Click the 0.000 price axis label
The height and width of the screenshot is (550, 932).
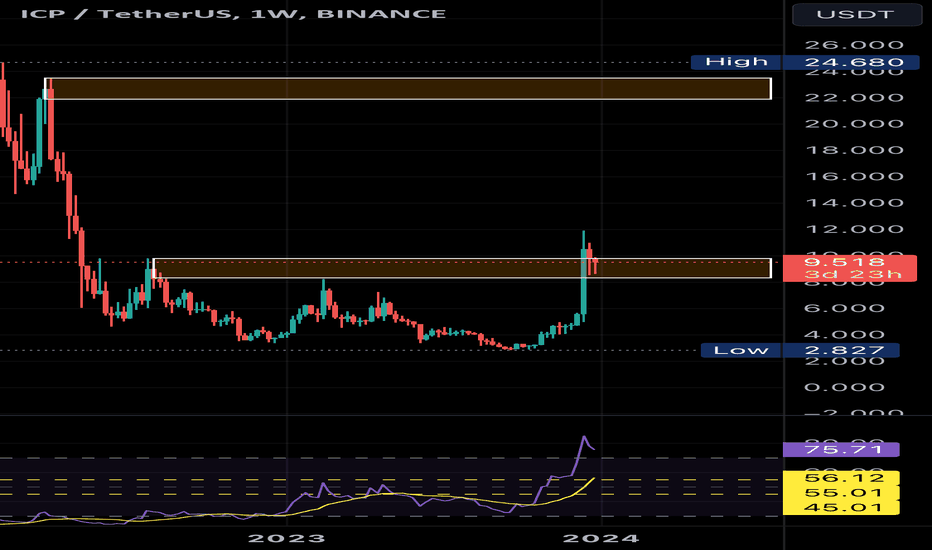845,387
